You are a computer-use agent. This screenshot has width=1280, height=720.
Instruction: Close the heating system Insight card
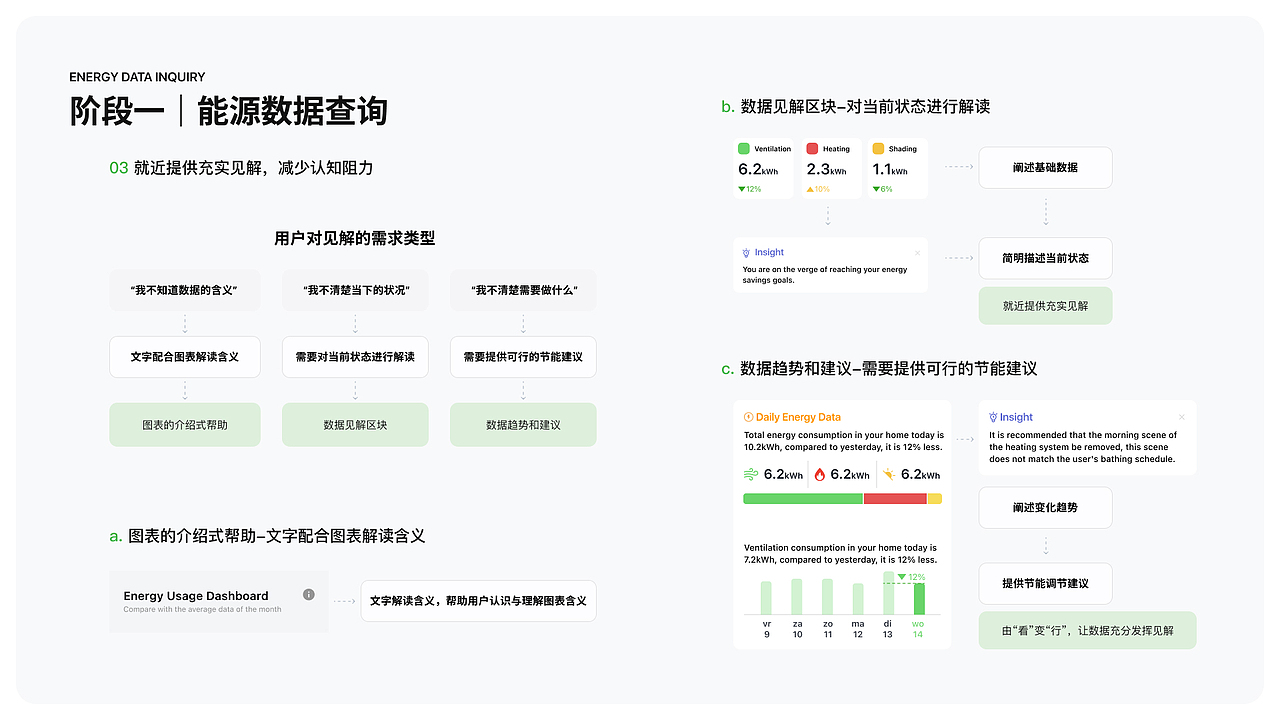[1183, 416]
